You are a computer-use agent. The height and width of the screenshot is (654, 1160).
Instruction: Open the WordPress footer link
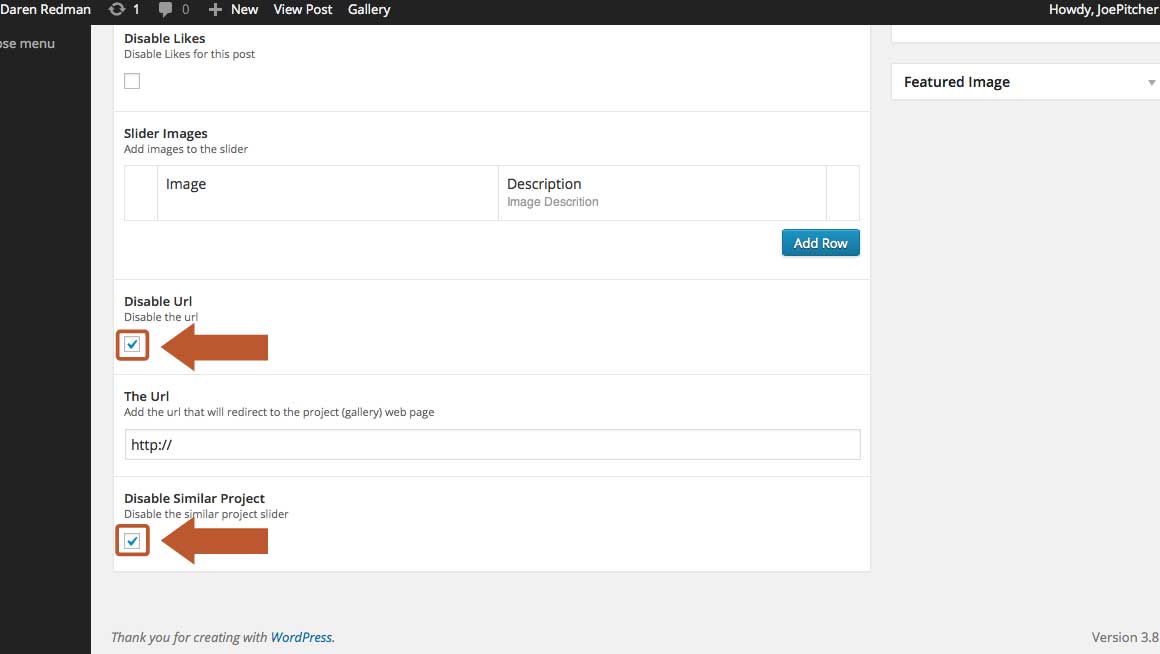point(301,638)
